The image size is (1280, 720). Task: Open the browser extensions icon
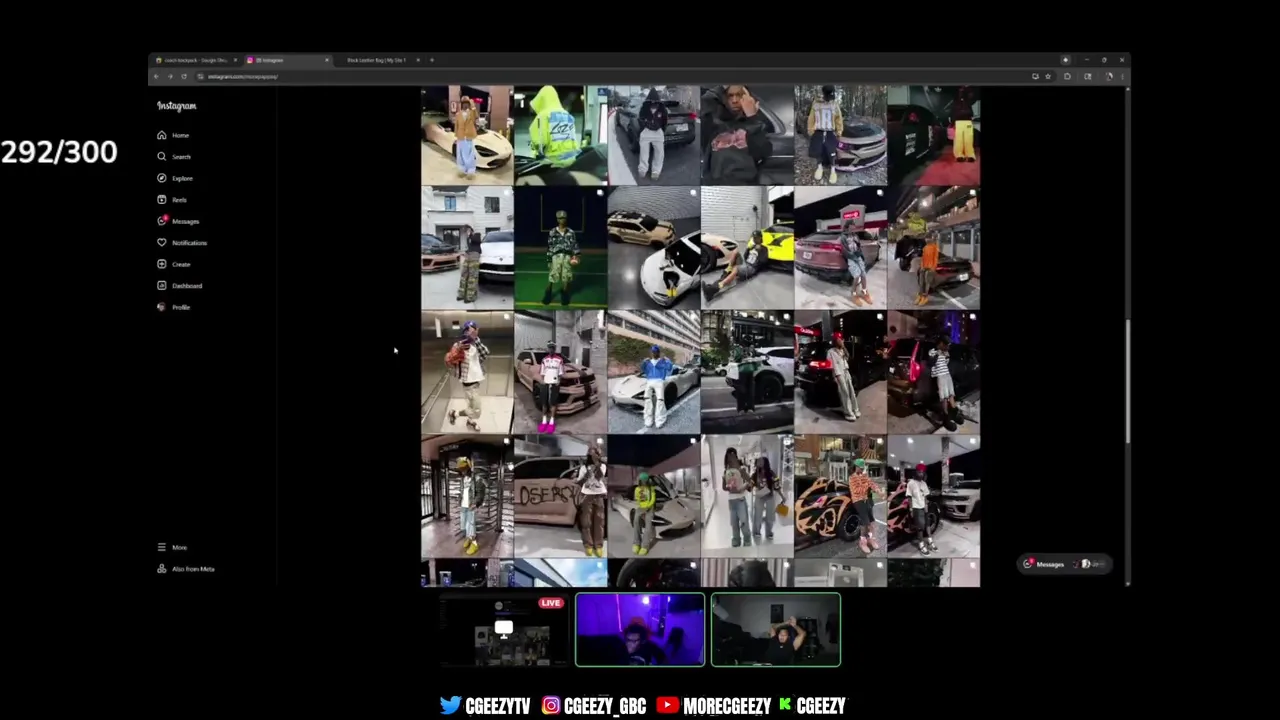1067,76
